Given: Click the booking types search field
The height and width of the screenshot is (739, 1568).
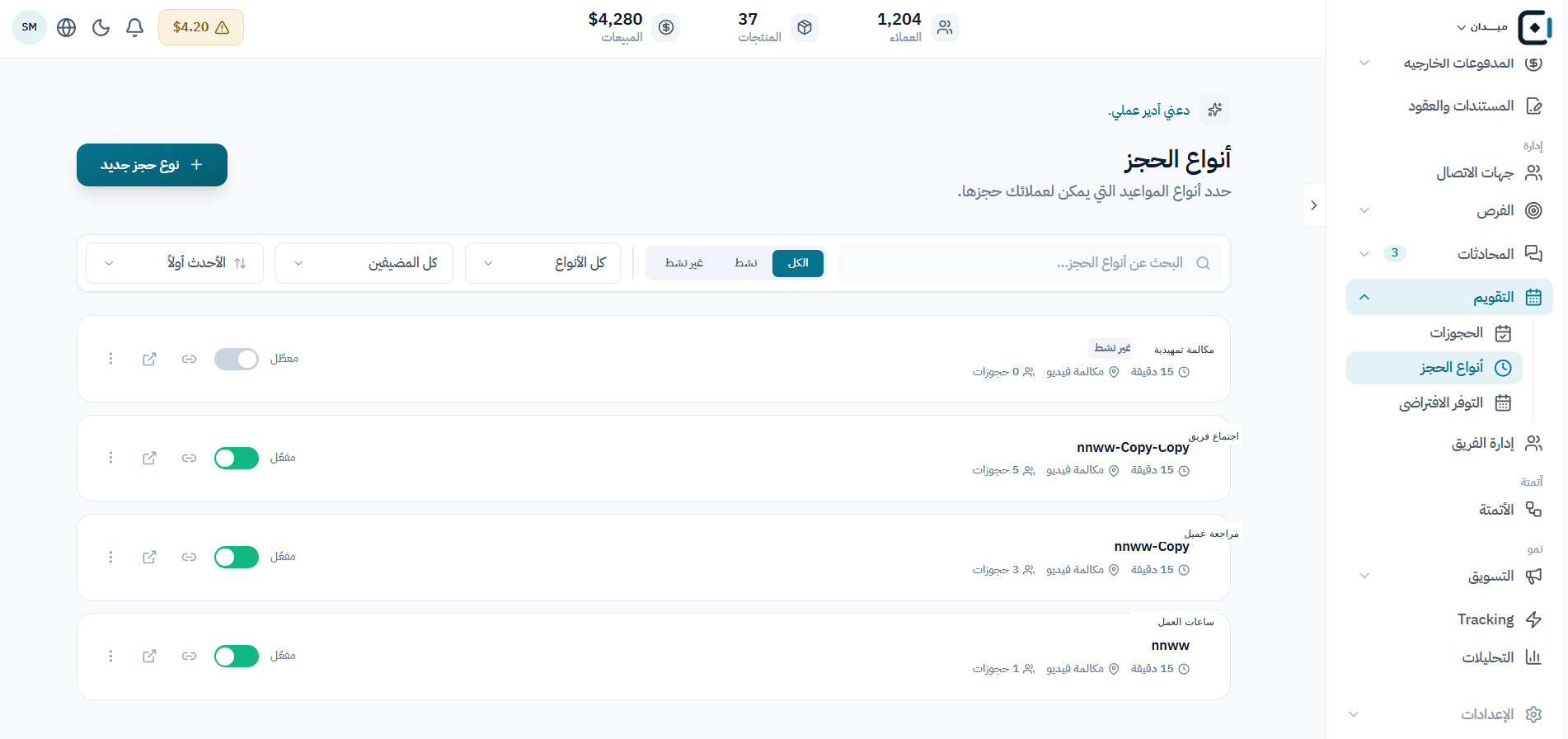Looking at the screenshot, I should click(x=1030, y=263).
